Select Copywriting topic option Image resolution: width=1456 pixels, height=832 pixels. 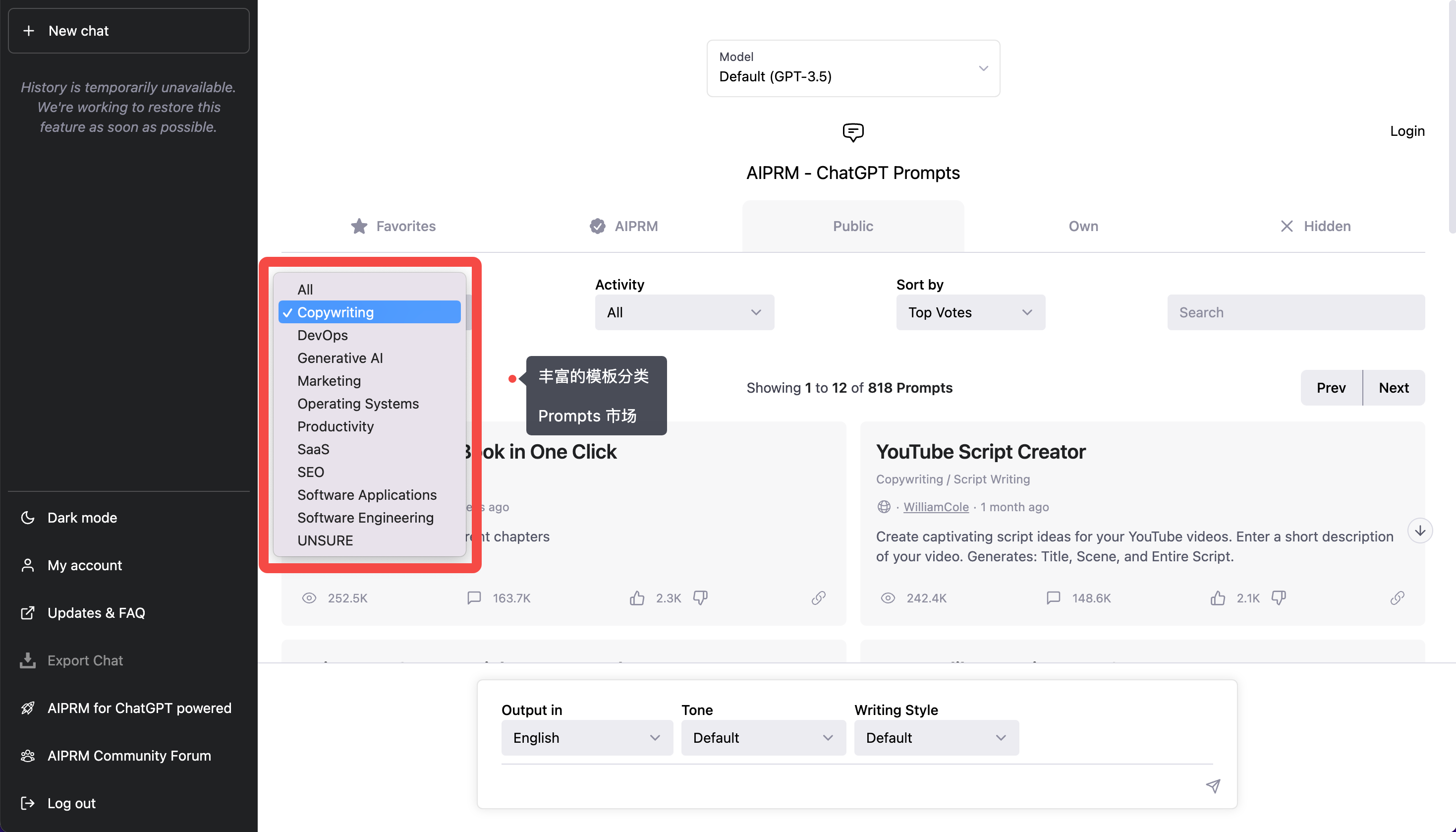(369, 312)
